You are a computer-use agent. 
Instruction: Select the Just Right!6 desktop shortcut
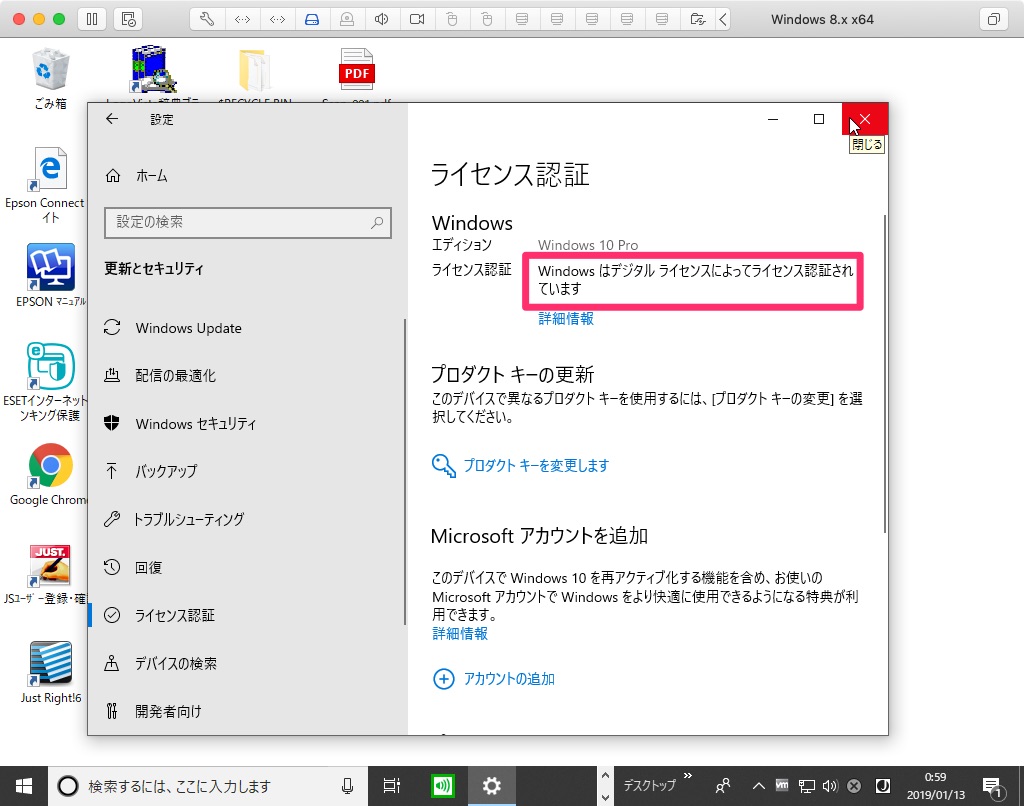coord(50,673)
